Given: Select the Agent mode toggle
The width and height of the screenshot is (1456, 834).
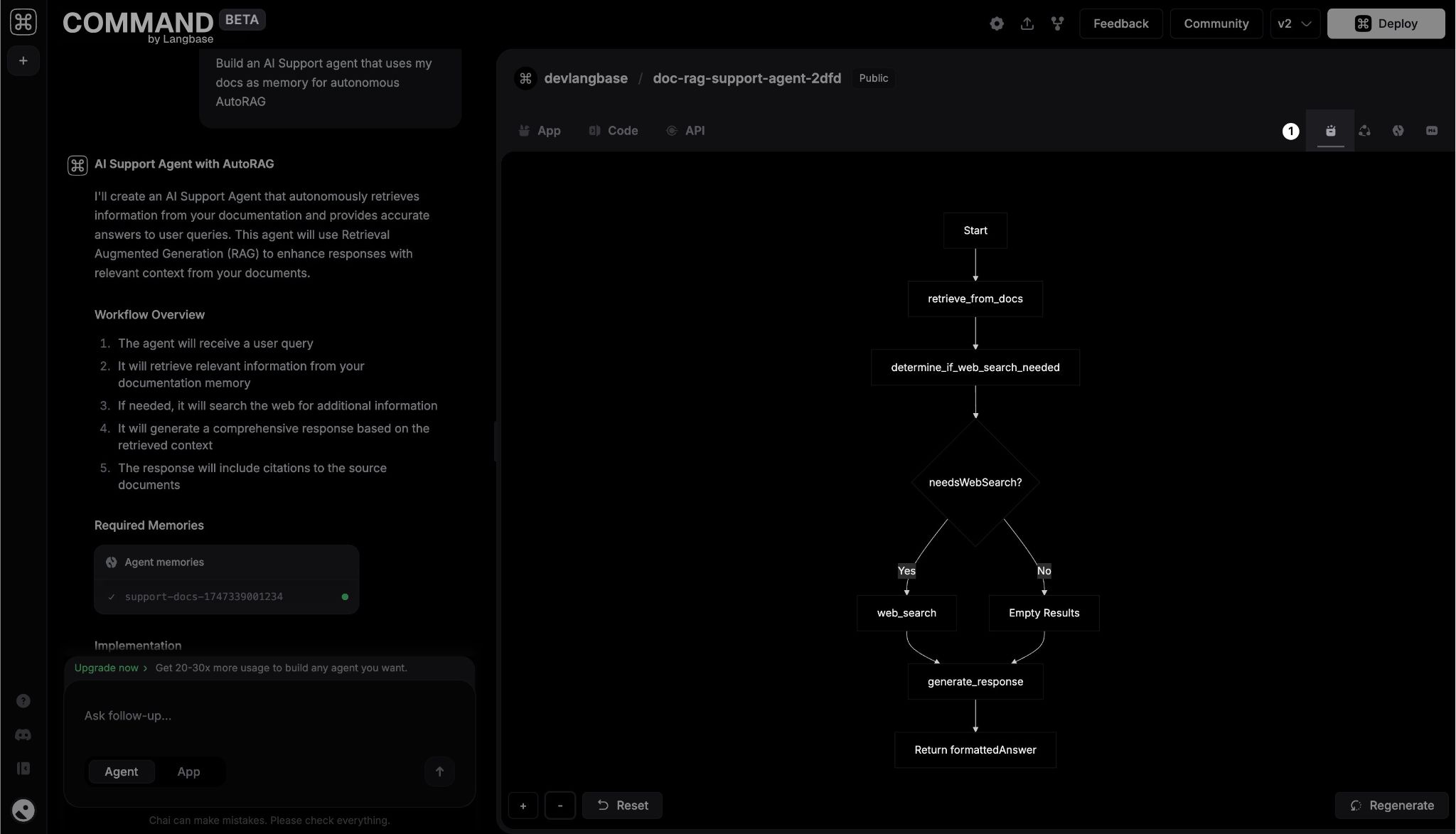Looking at the screenshot, I should 121,771.
